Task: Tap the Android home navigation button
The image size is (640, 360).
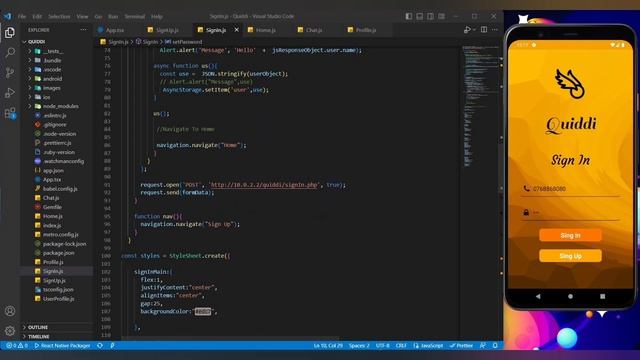Action: 570,296
